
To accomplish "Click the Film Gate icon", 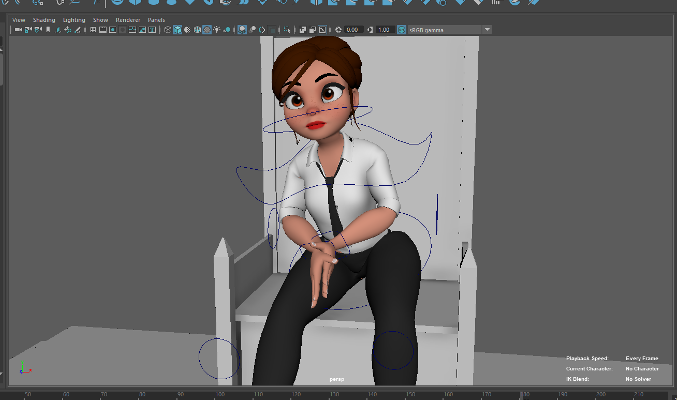I will 102,30.
